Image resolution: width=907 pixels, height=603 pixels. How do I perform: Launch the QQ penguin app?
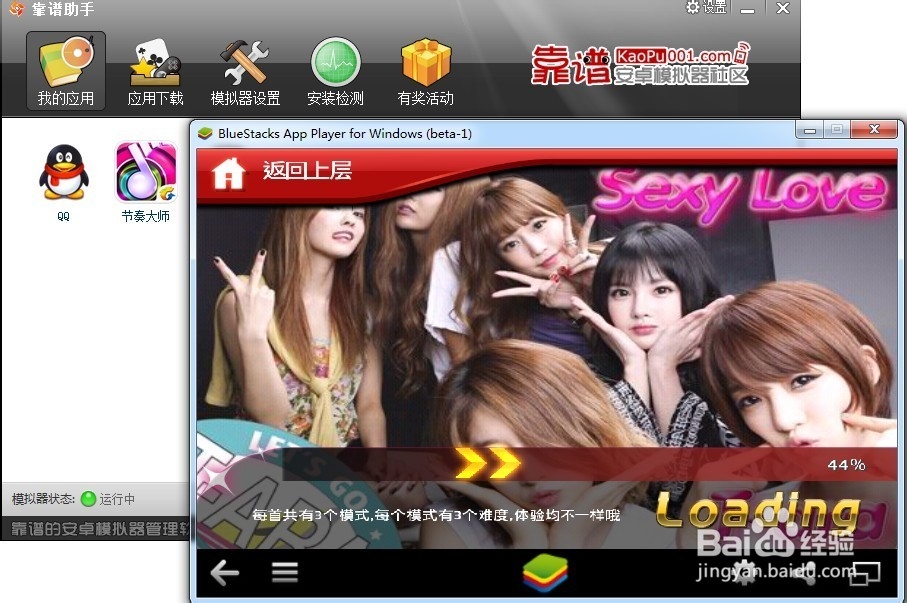coord(64,182)
